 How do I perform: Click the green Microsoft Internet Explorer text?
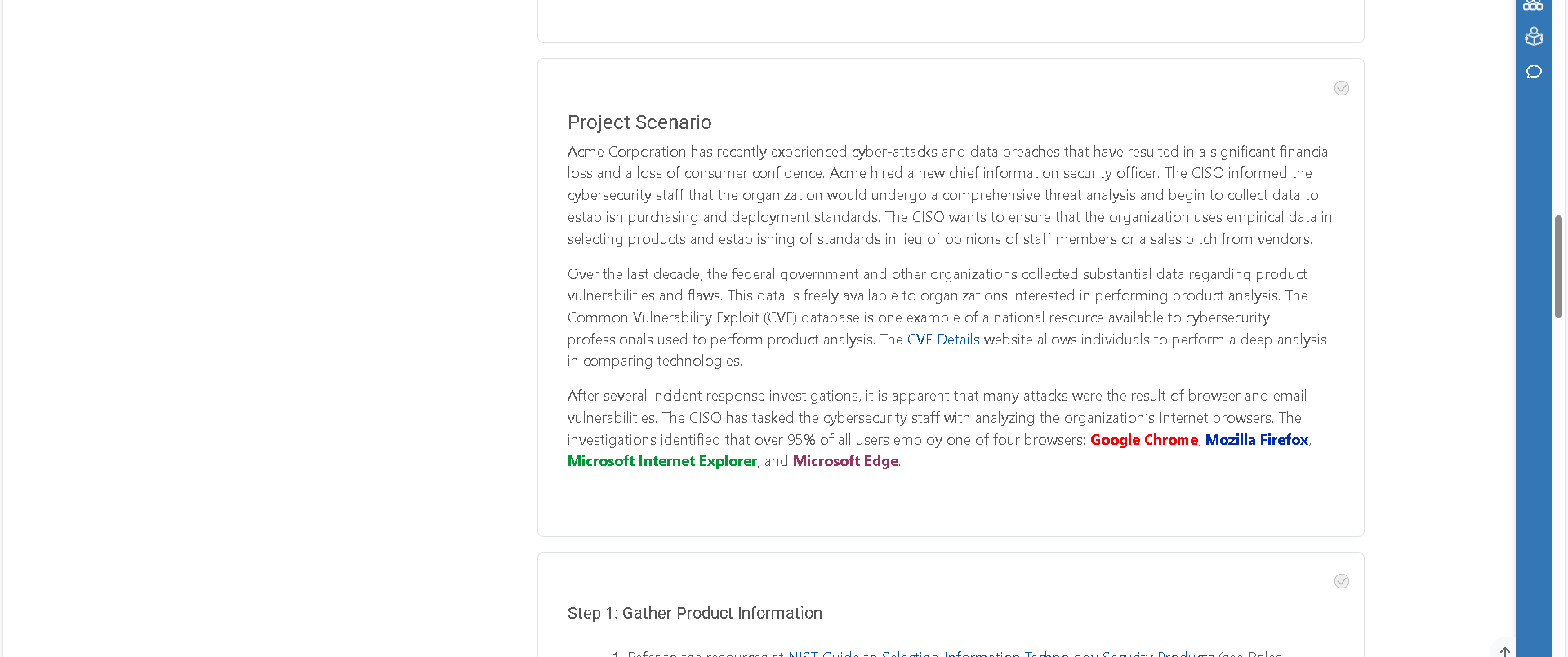point(662,461)
